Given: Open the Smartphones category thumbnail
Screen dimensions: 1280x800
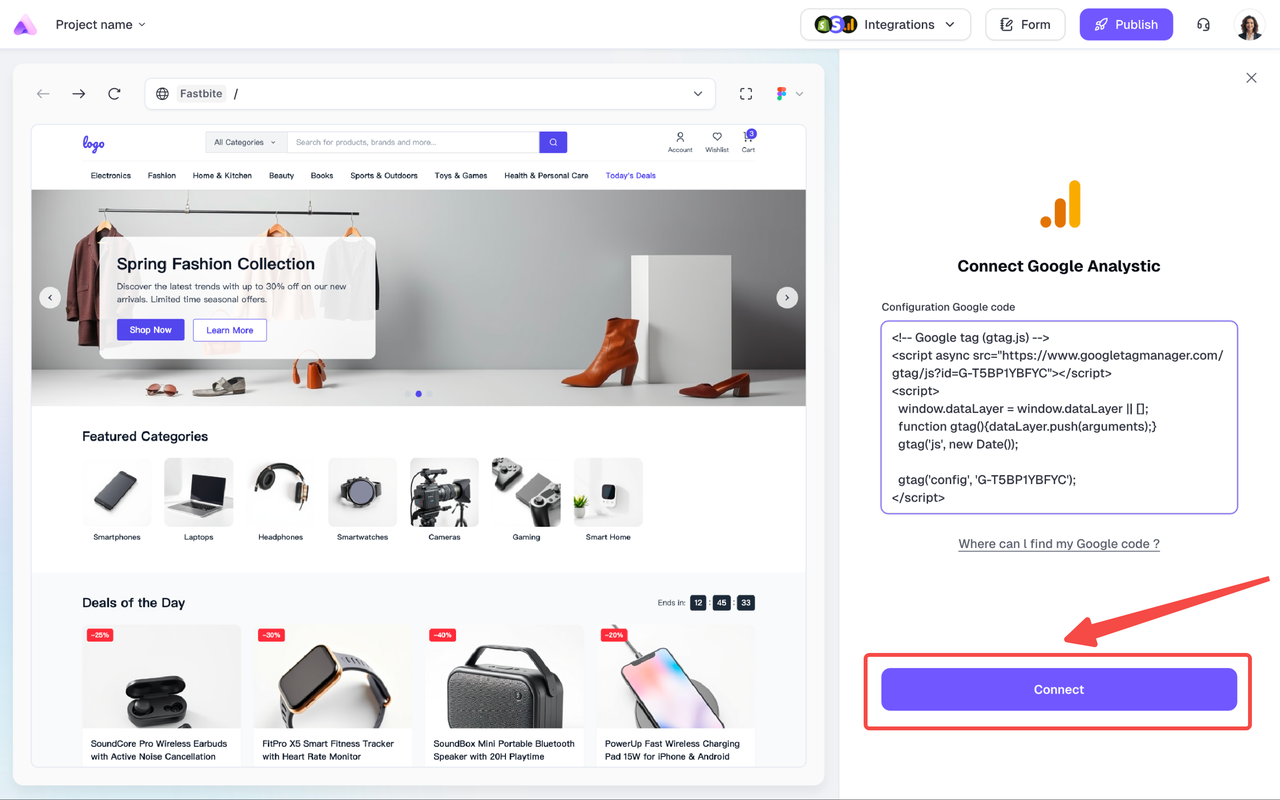Looking at the screenshot, I should pyautogui.click(x=117, y=492).
